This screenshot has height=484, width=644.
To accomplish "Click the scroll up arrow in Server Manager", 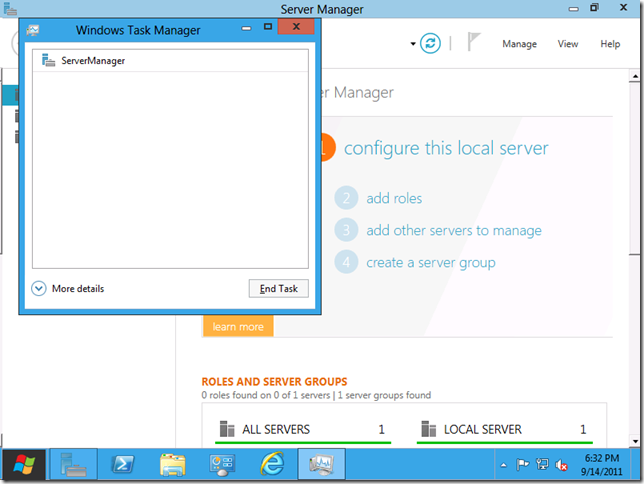I will (635, 76).
